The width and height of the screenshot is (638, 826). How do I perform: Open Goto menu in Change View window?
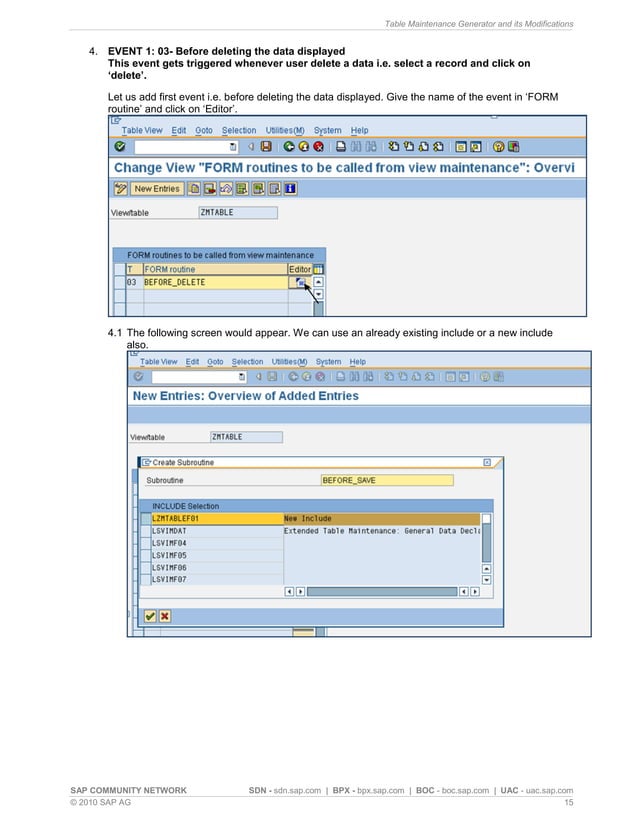[204, 130]
